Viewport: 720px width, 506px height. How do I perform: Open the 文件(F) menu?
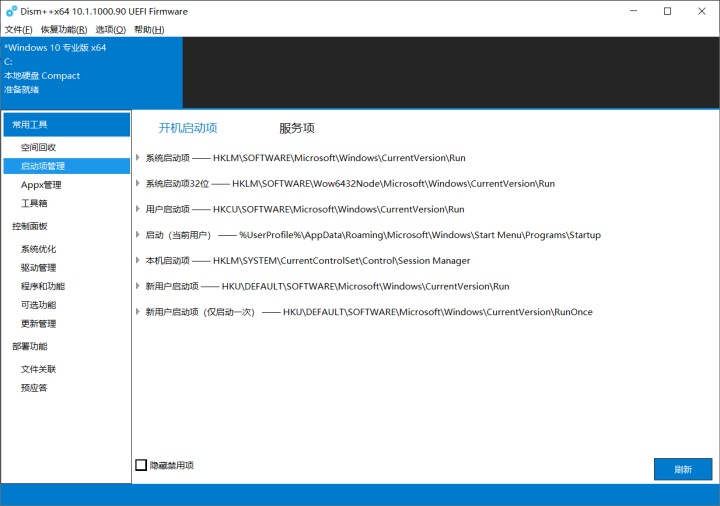(18, 30)
